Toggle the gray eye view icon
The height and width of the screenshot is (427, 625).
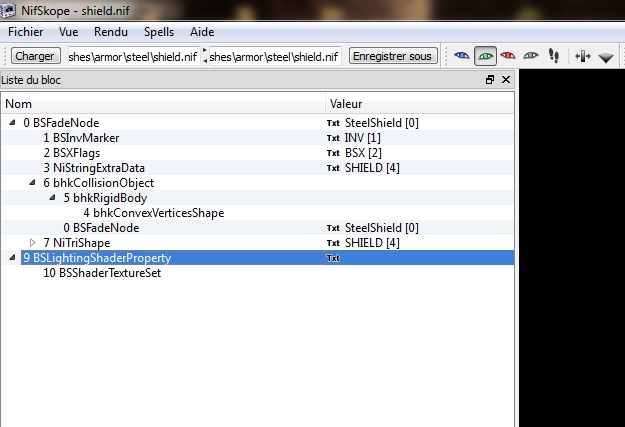(531, 56)
